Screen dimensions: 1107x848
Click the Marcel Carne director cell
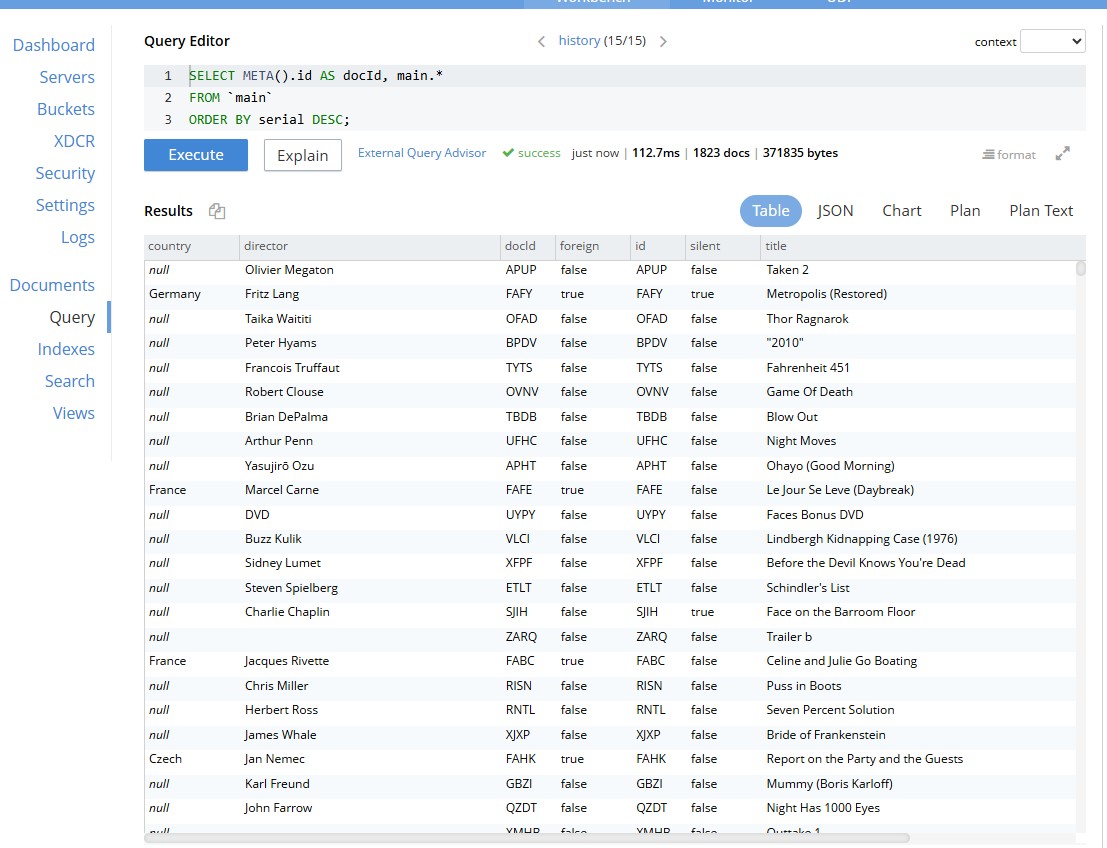click(282, 490)
